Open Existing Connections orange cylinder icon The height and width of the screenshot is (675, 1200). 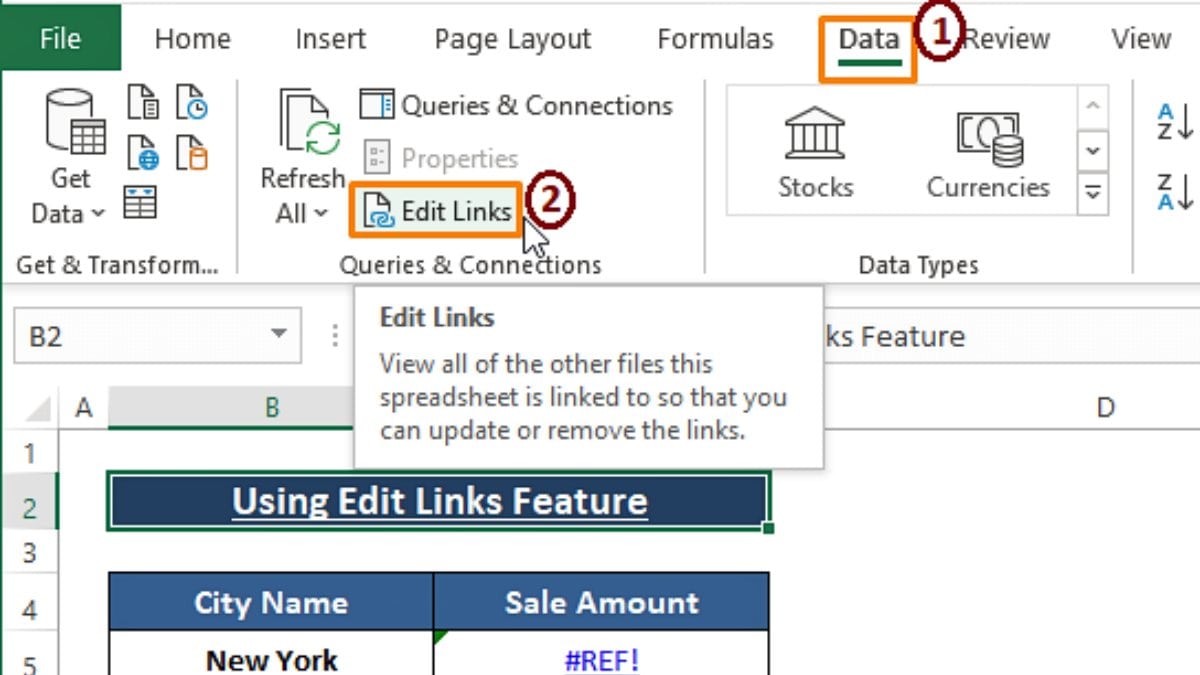tap(191, 153)
